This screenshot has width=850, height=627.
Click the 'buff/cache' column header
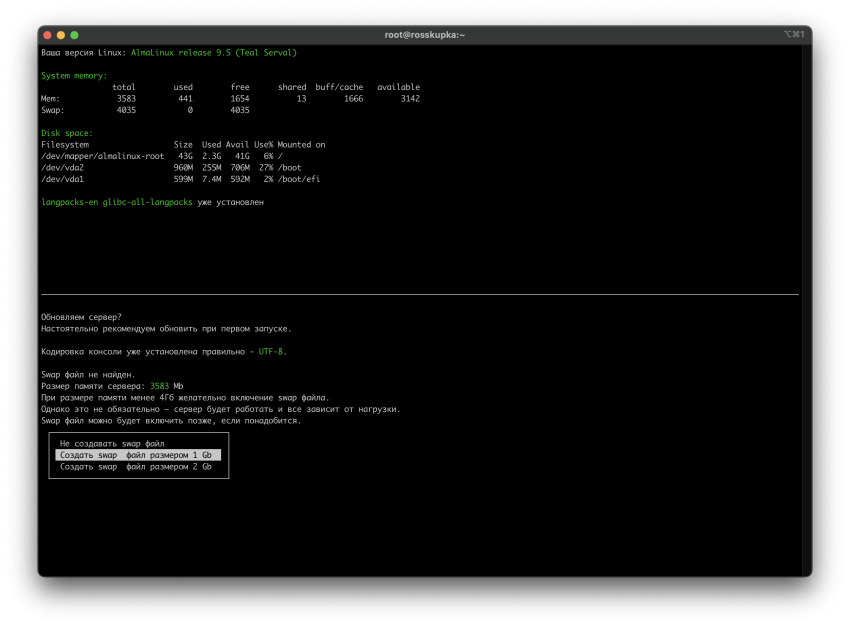point(339,87)
